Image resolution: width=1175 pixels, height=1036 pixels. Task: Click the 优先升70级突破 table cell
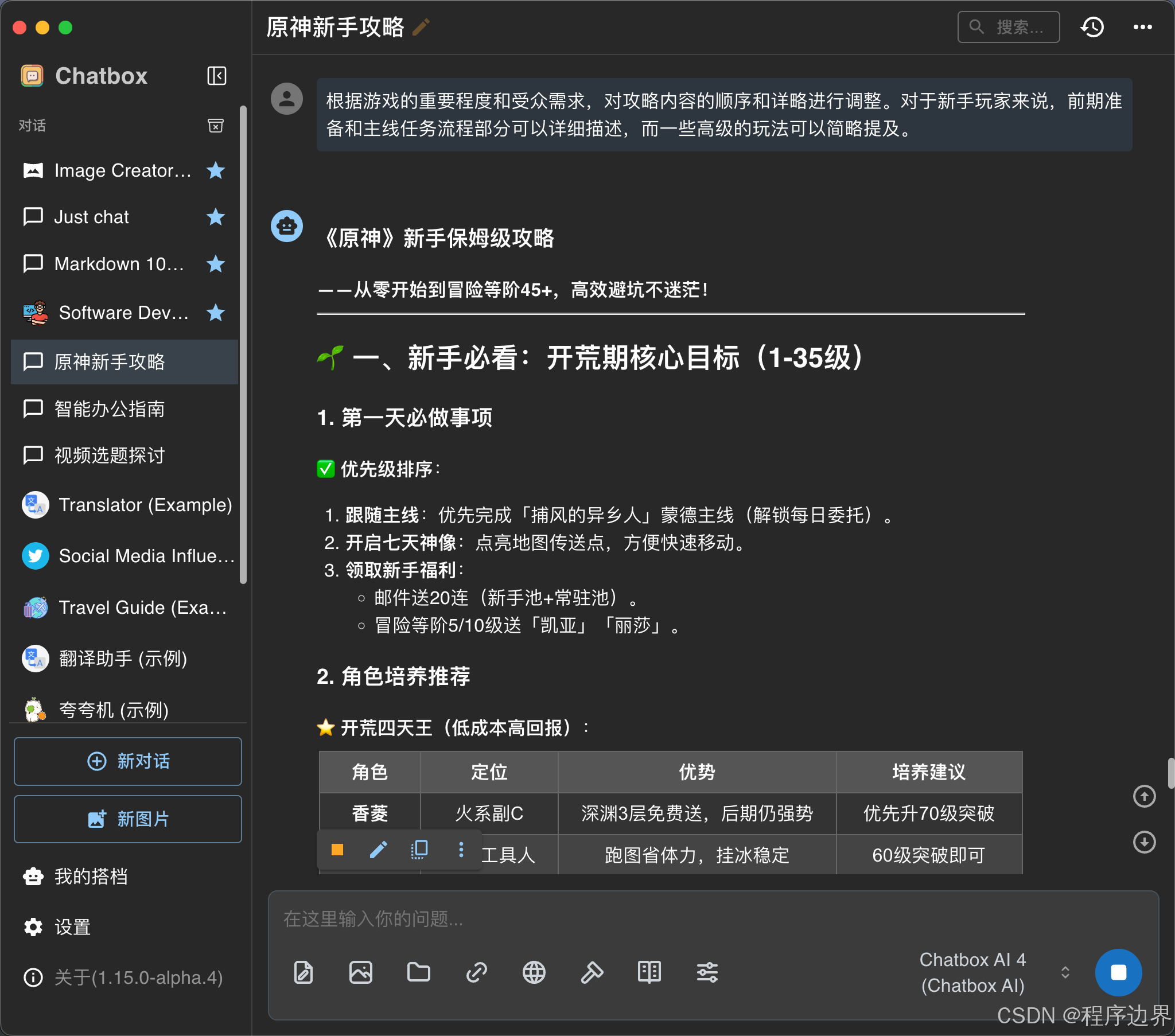point(929,813)
